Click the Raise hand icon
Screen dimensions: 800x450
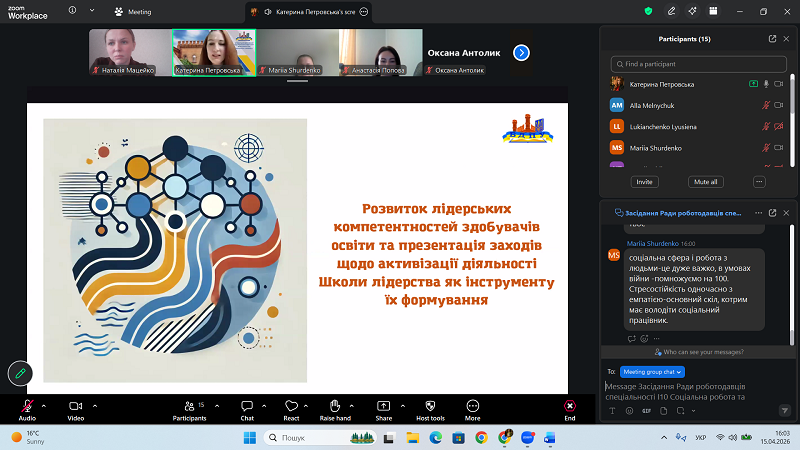coord(335,406)
